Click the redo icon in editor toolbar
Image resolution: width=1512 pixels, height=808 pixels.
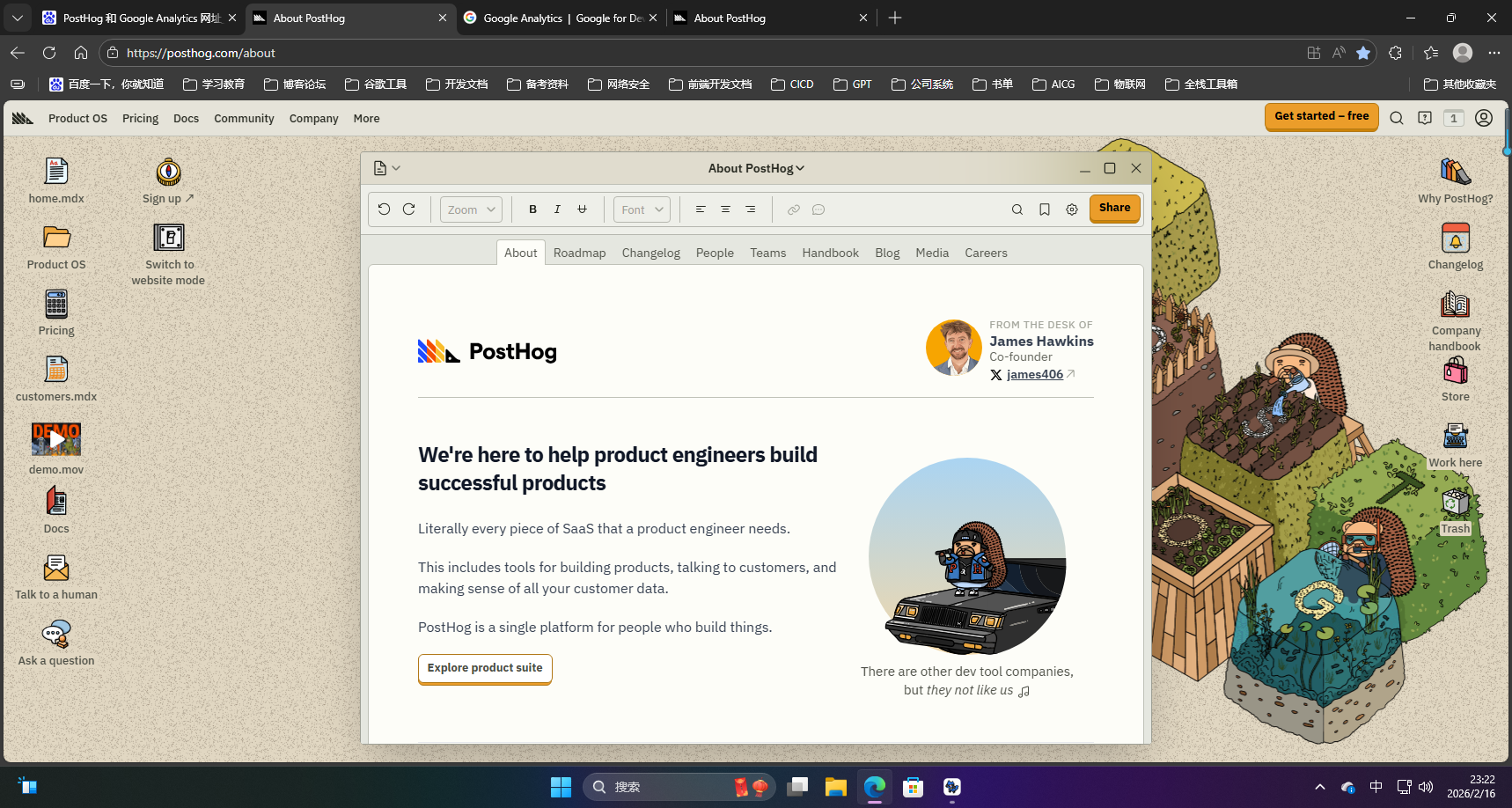click(408, 209)
